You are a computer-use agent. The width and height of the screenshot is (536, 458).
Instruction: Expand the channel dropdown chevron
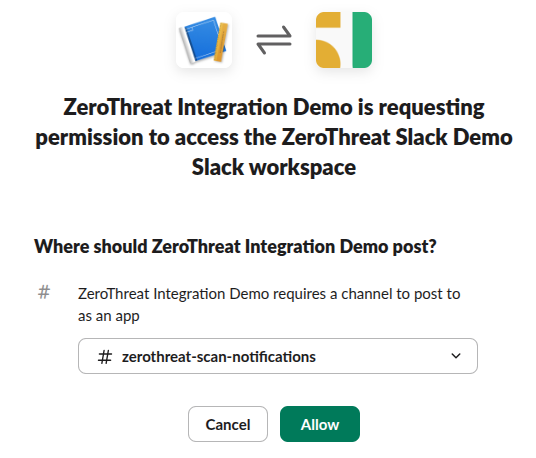pos(456,356)
